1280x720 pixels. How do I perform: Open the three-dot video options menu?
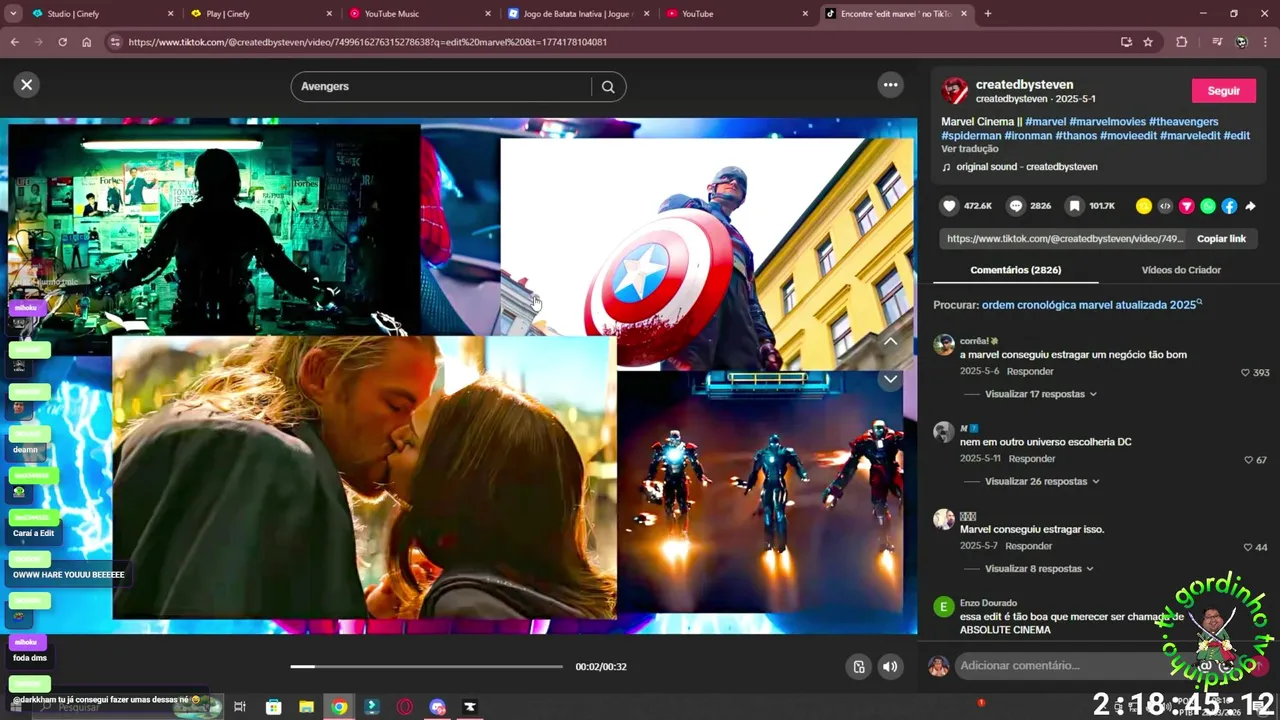(x=890, y=85)
